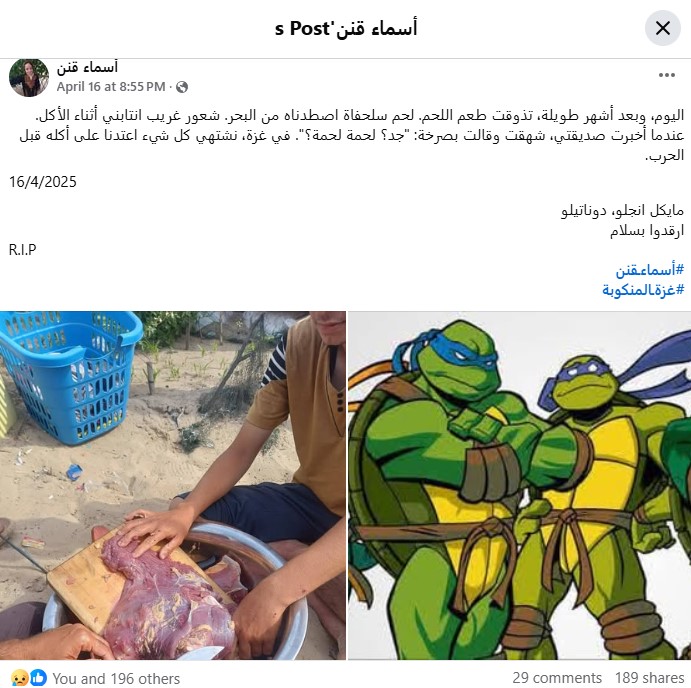
Task: Open the #أسماء_قنن hashtag
Action: (x=650, y=269)
